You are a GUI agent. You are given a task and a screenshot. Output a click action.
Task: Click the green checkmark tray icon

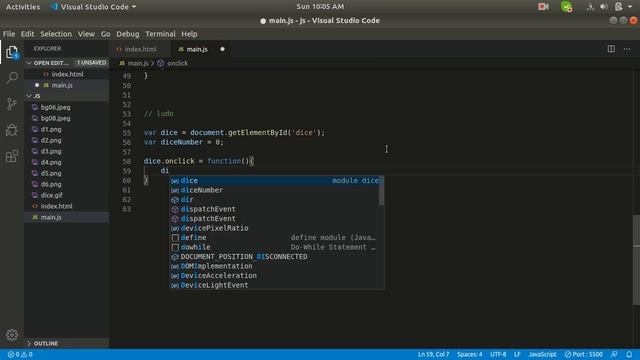[x=566, y=7]
